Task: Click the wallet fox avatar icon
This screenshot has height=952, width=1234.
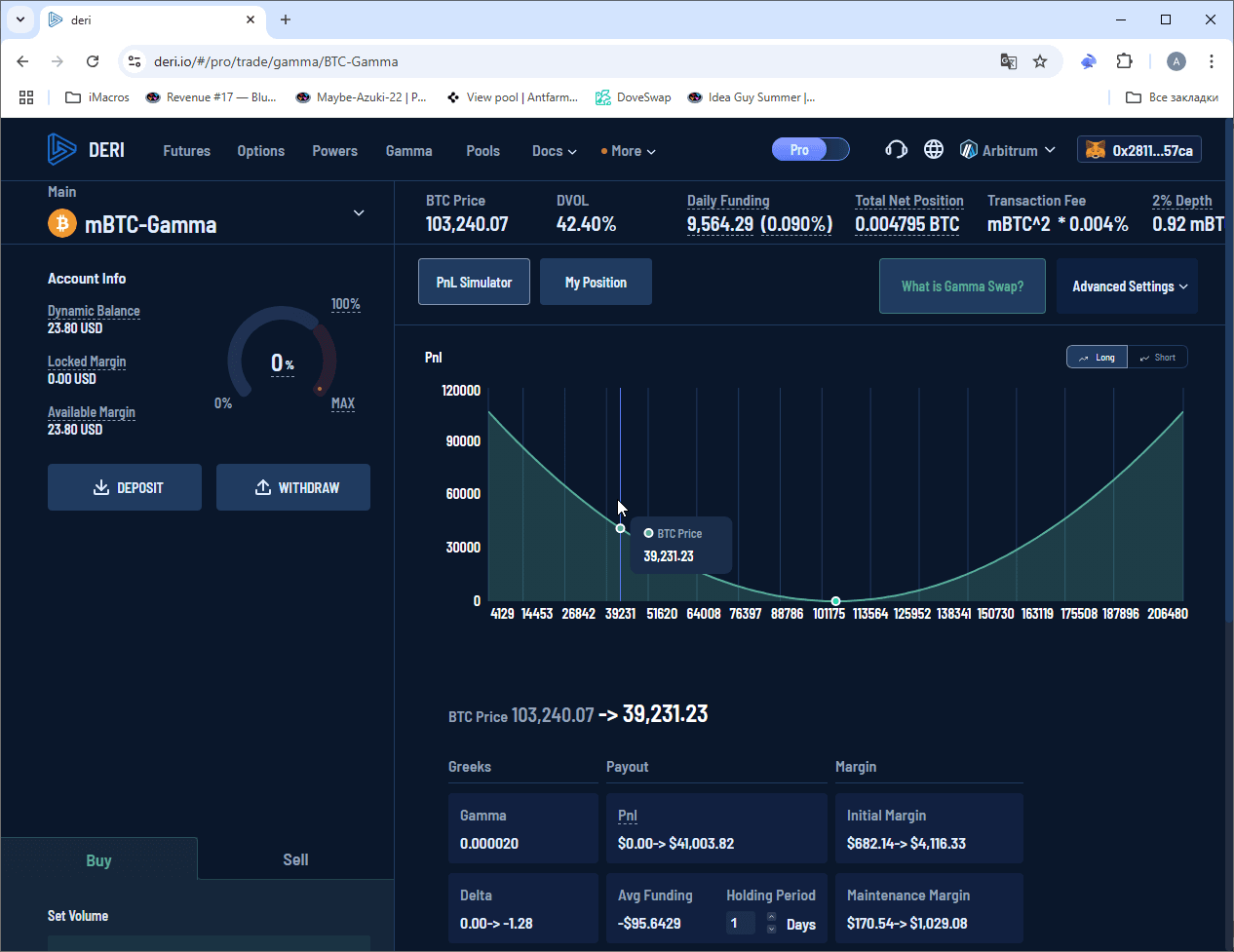Action: 1096,150
